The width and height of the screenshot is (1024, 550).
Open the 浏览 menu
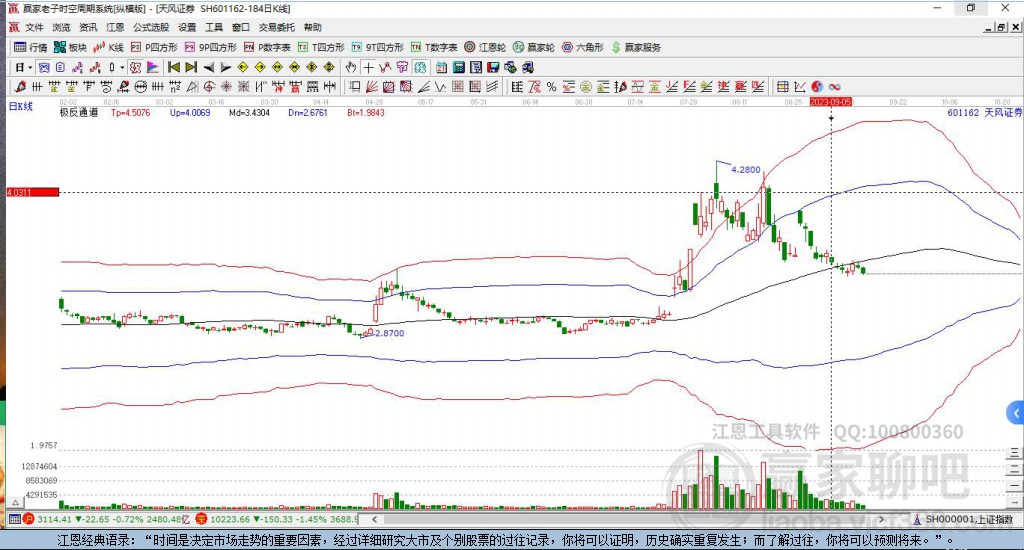click(61, 27)
